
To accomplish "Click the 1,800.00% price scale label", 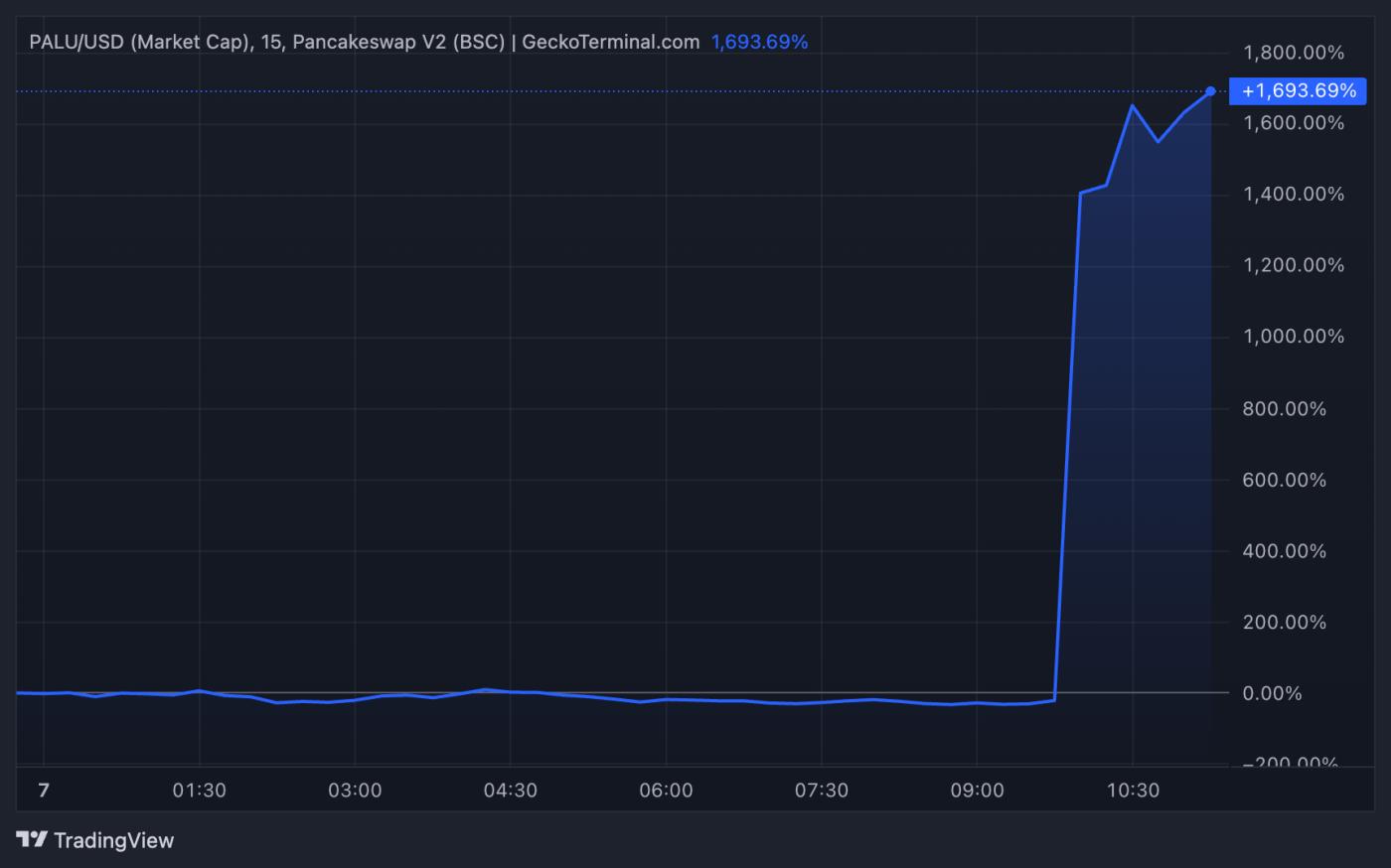I will click(1294, 53).
